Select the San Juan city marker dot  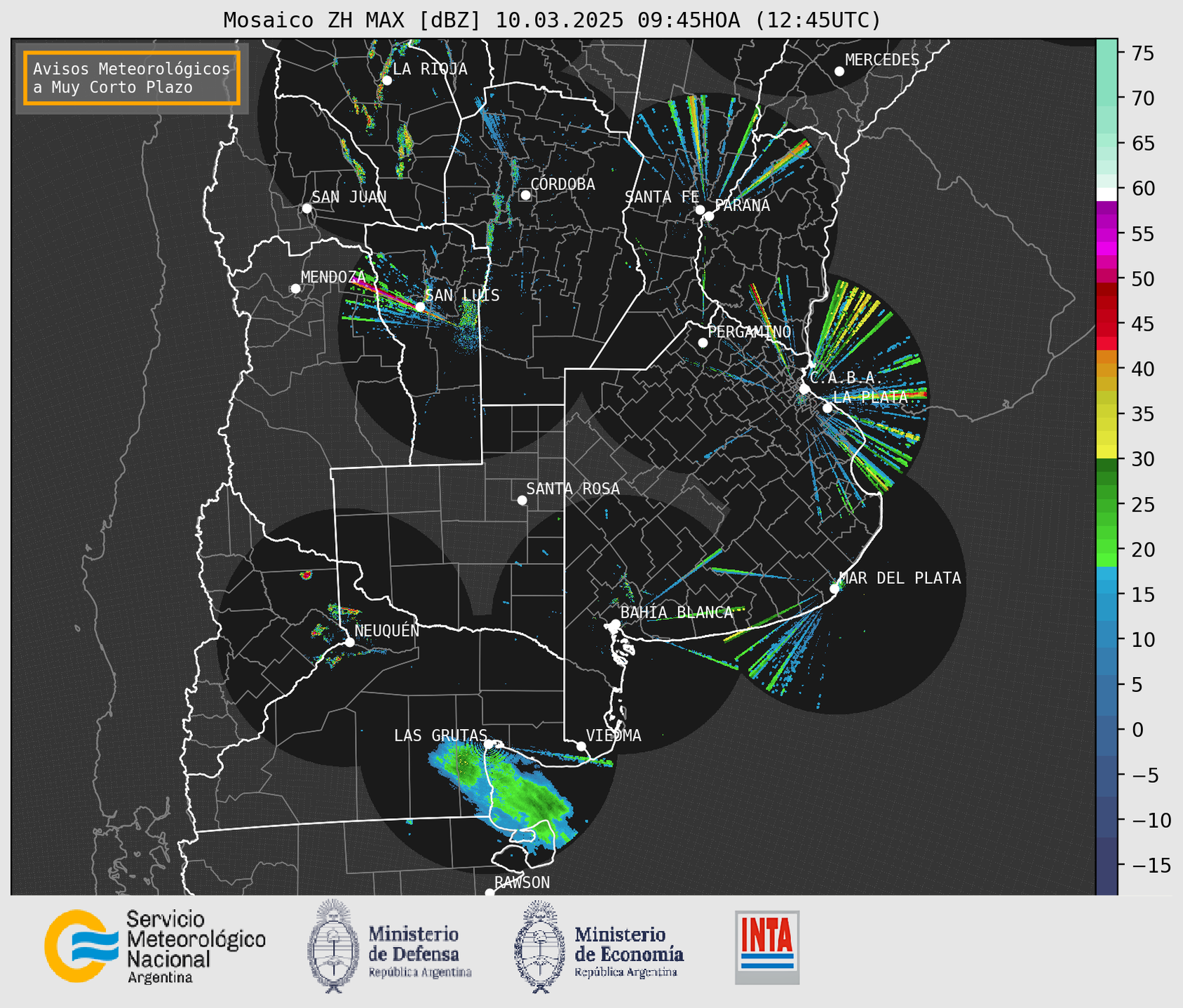[306, 208]
